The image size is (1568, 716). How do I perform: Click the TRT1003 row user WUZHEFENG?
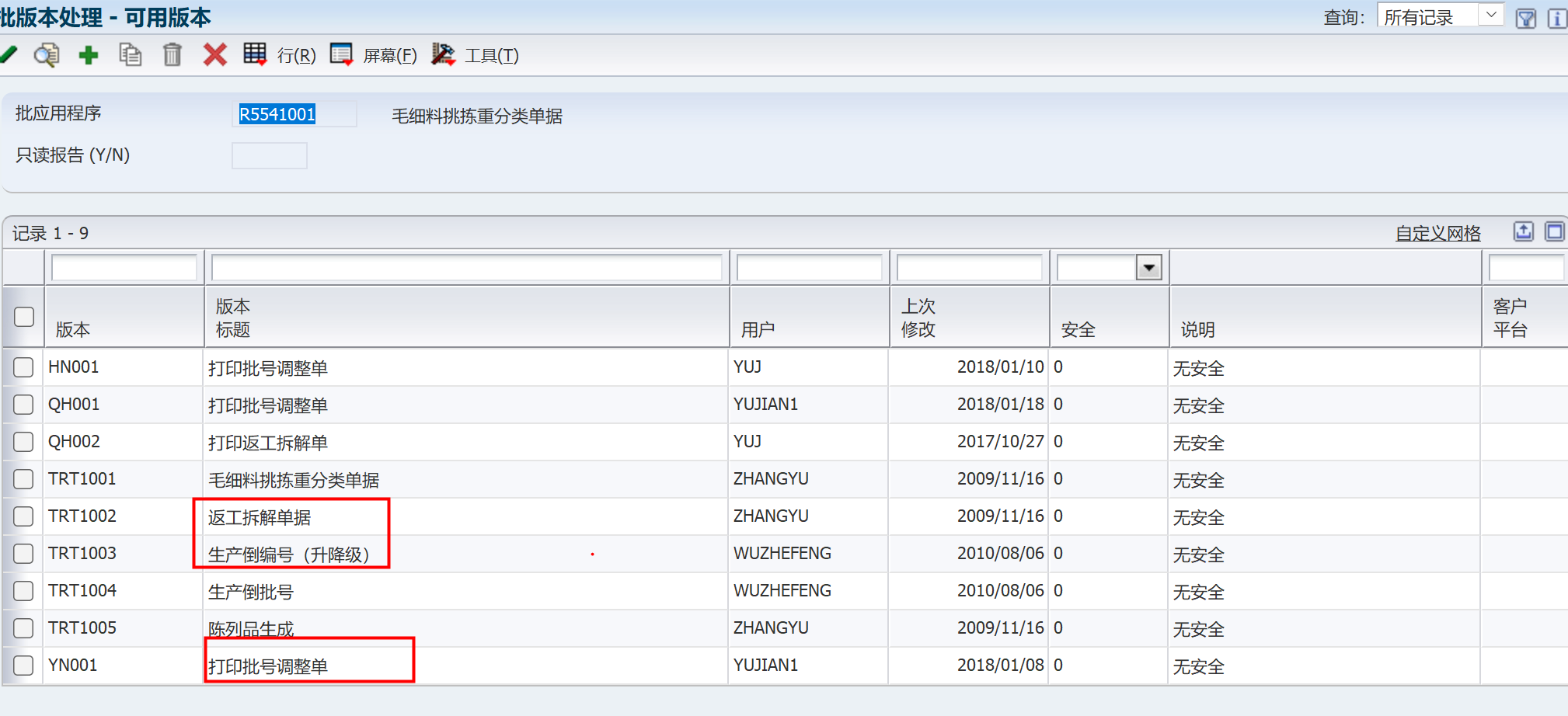coord(782,553)
